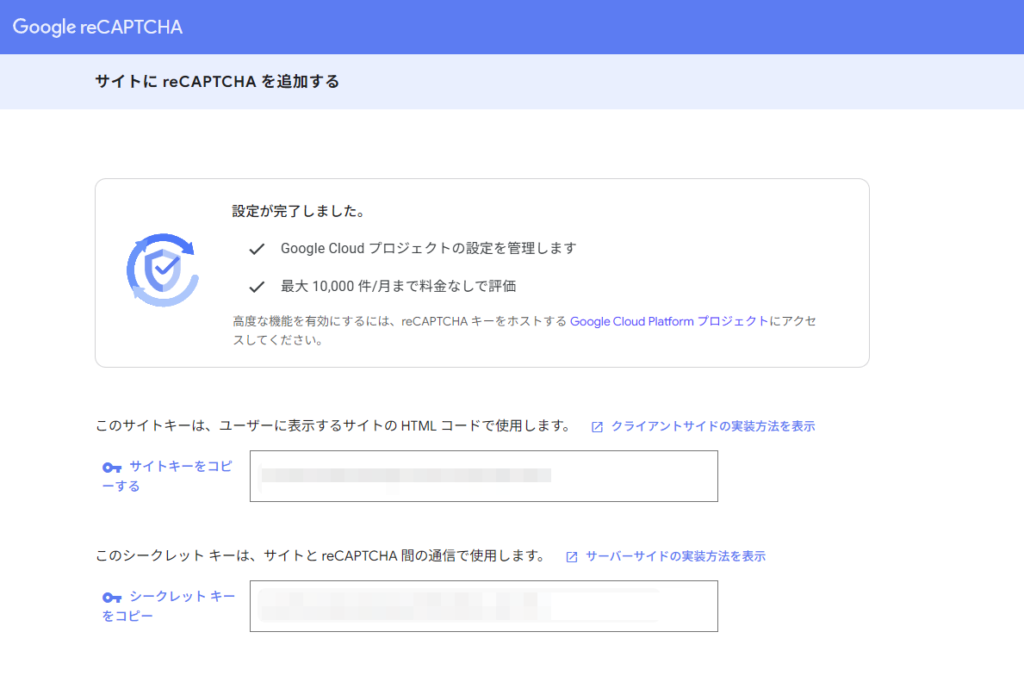Click the key icon beside サイトキーをコピーする
This screenshot has width=1024, height=688.
pyautogui.click(x=112, y=467)
